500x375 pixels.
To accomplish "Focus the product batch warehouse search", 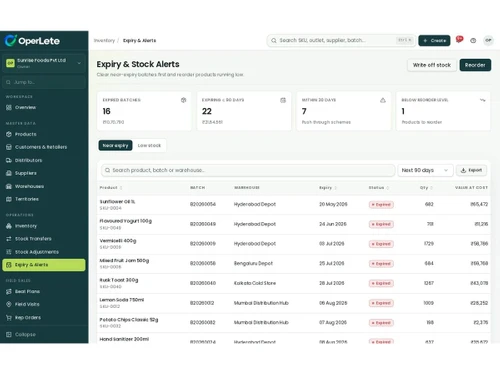I will [x=248, y=170].
